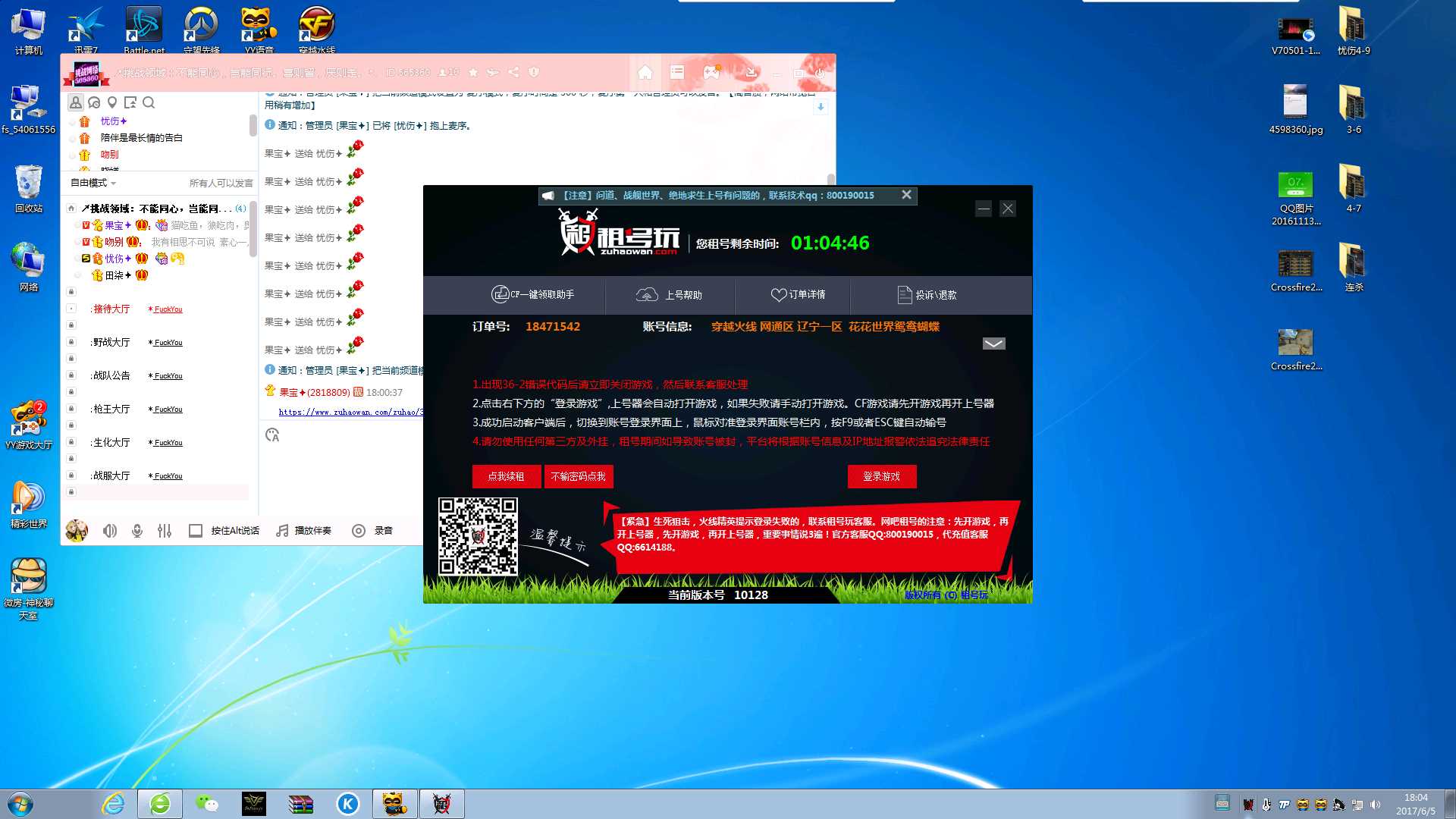
Task: Click the 版权所有 租号玩 copyright link
Action: pyautogui.click(x=946, y=595)
